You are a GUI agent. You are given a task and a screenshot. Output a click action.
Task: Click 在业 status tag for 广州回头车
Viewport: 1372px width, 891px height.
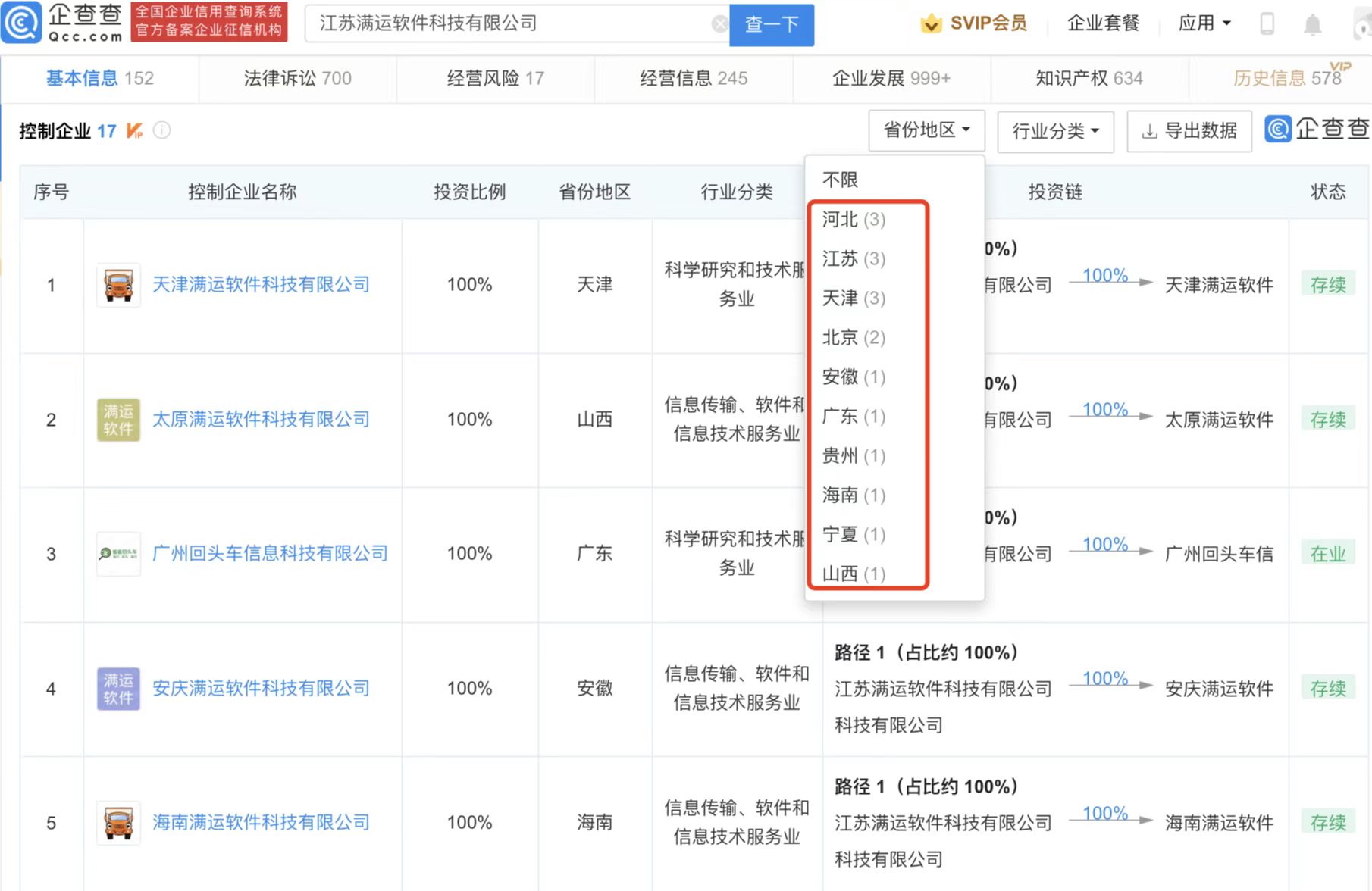point(1328,554)
